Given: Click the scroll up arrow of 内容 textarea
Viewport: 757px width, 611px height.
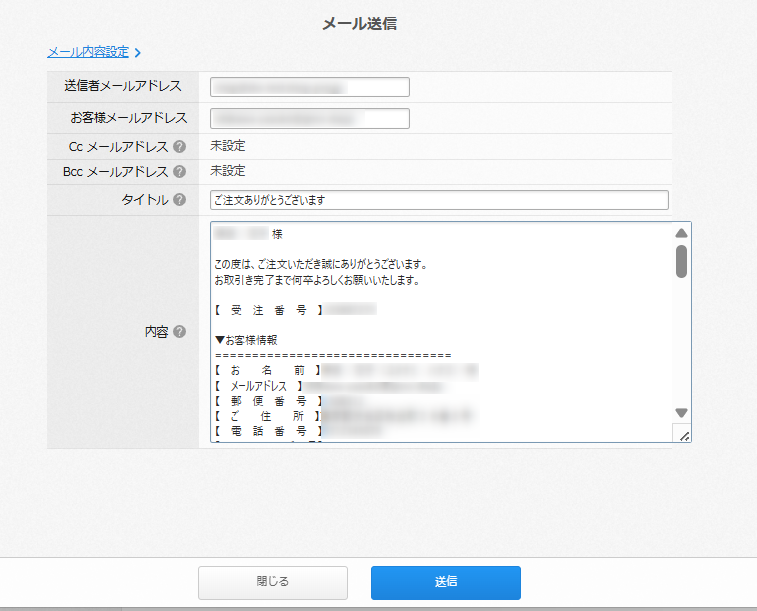Looking at the screenshot, I should pos(681,234).
